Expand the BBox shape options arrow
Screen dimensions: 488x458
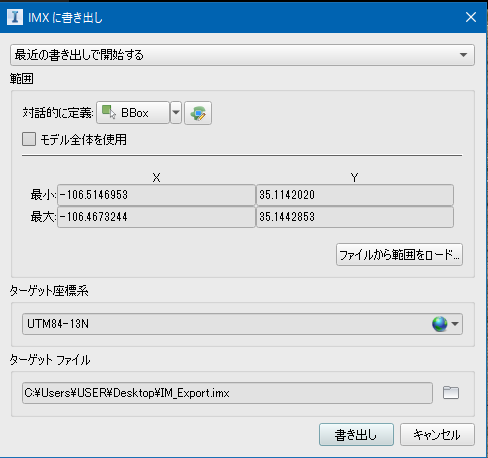176,113
